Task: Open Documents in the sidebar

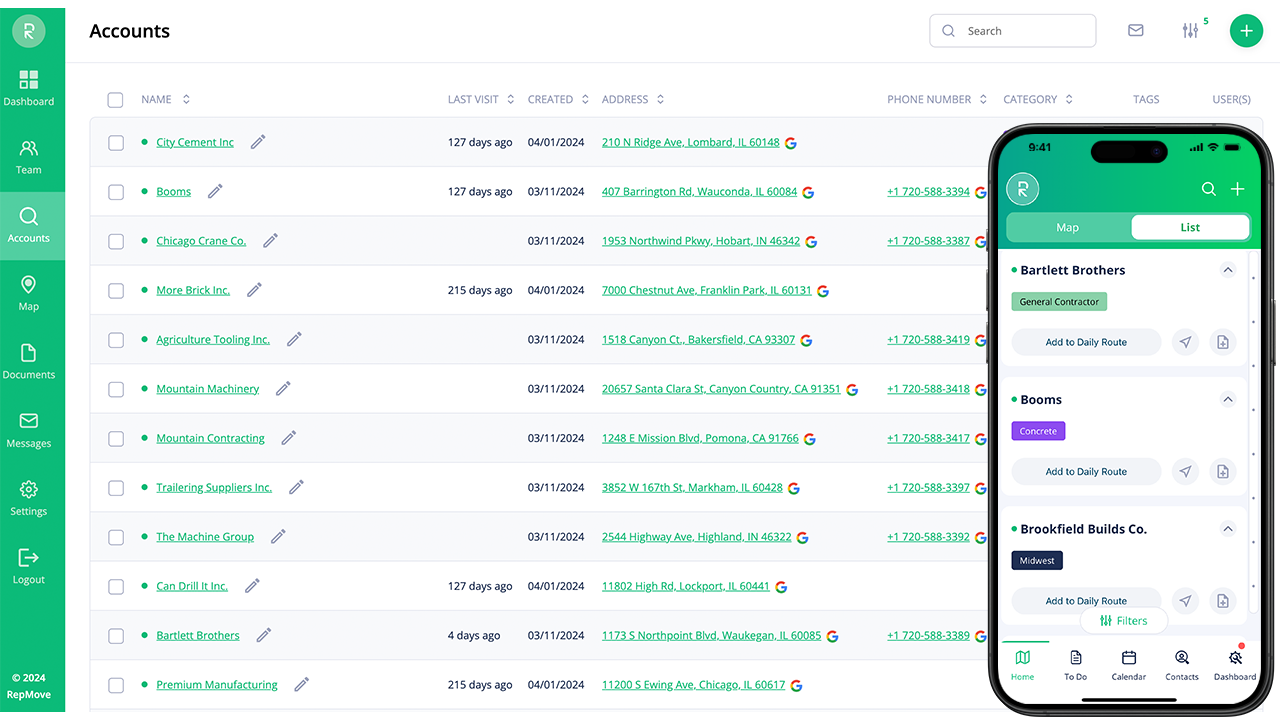Action: coord(29,362)
